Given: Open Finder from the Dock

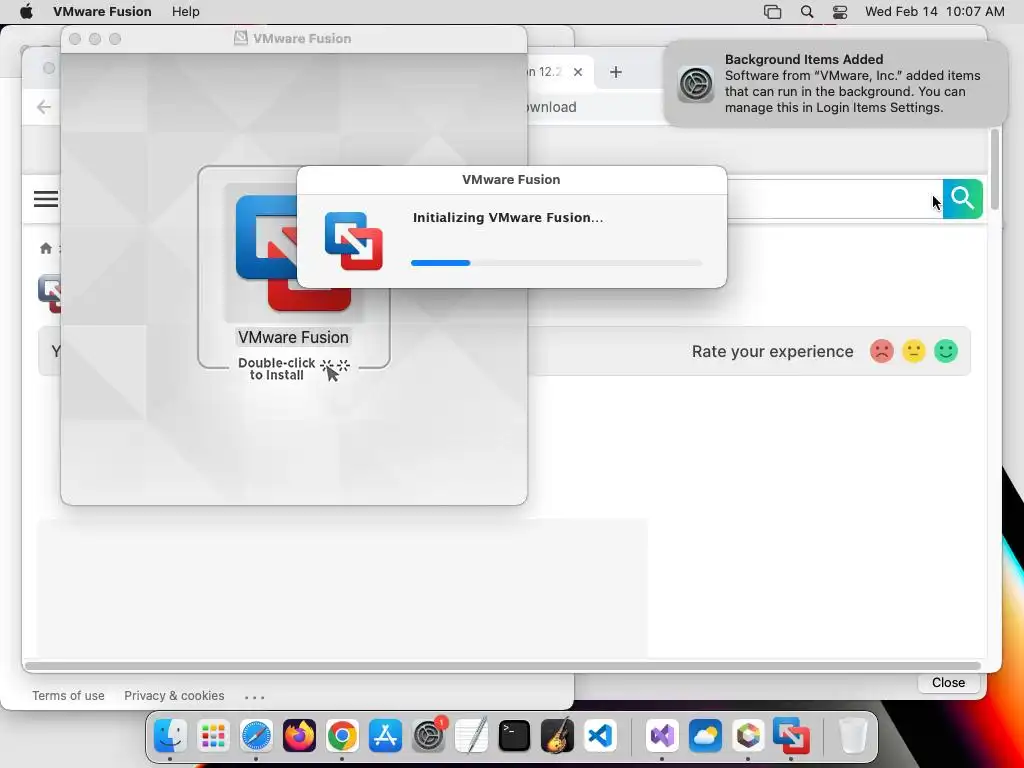Looking at the screenshot, I should pyautogui.click(x=170, y=736).
